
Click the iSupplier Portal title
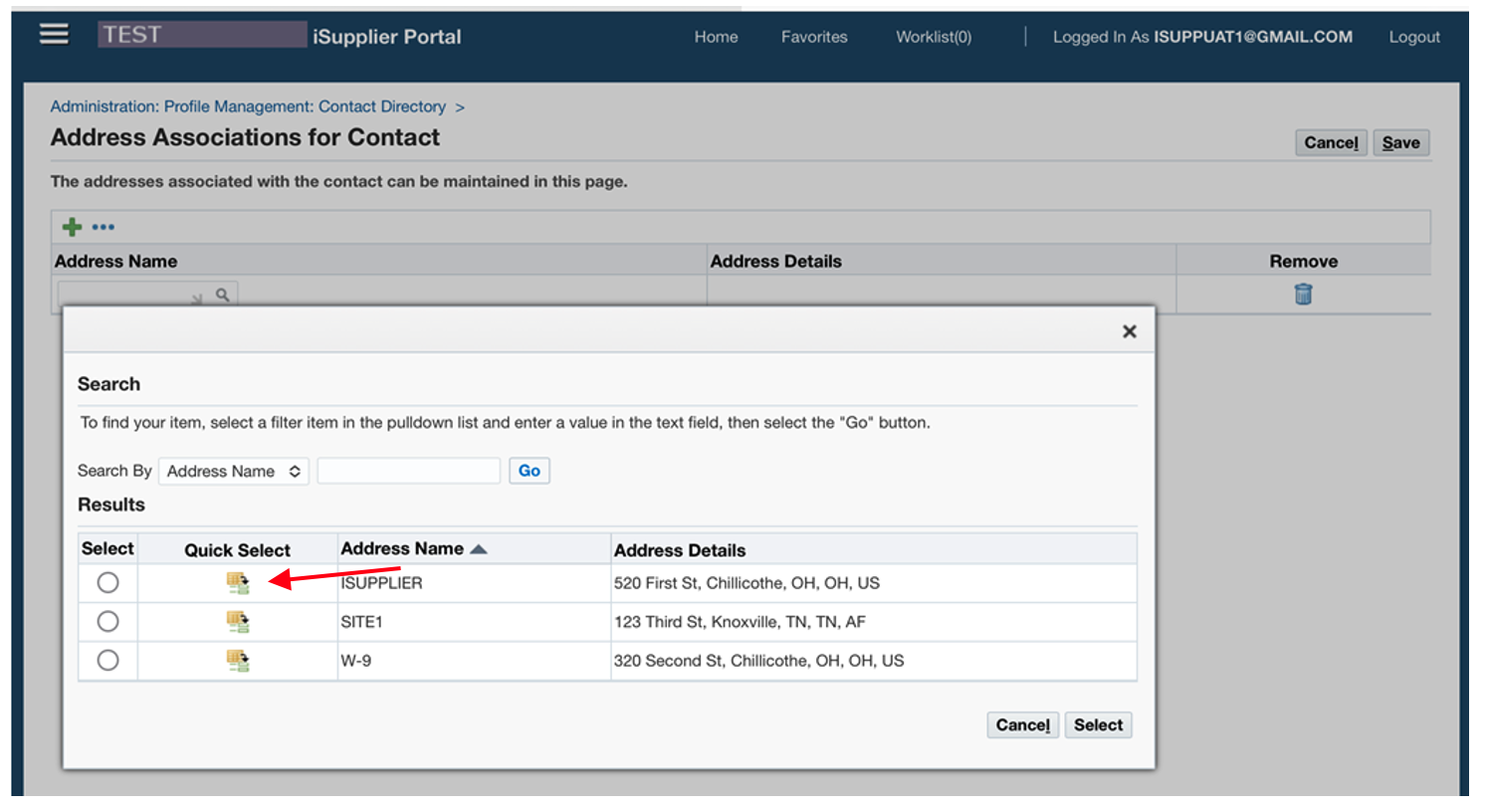click(x=387, y=37)
